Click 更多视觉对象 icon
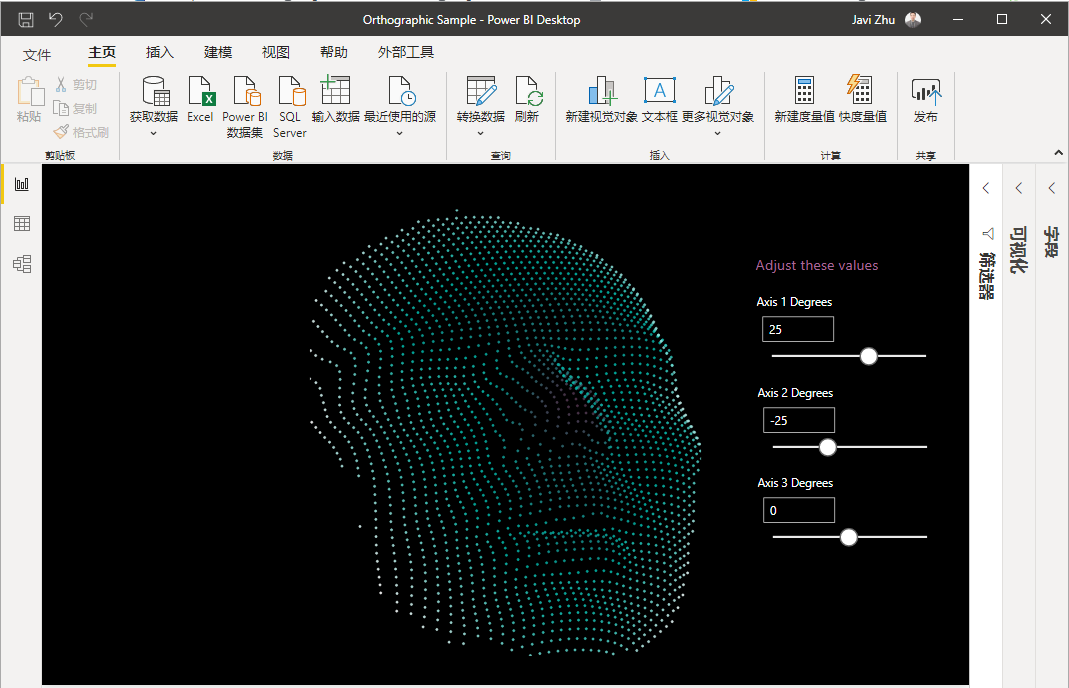1069x688 pixels. coord(718,91)
